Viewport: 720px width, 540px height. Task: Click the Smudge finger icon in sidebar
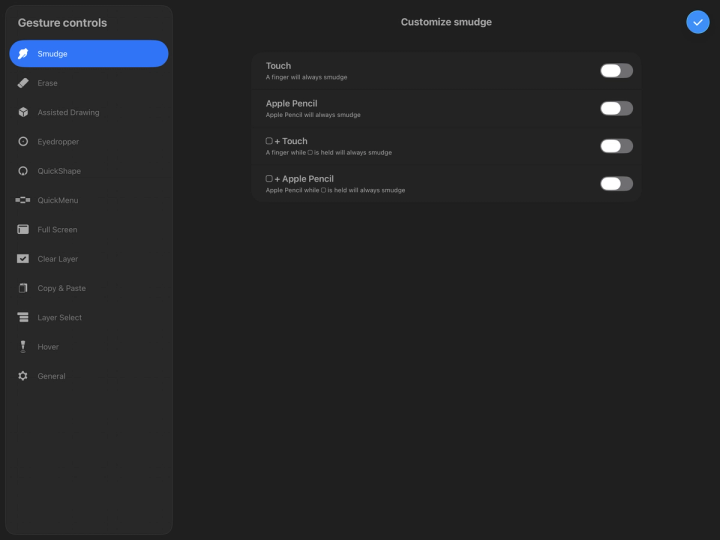pyautogui.click(x=23, y=54)
